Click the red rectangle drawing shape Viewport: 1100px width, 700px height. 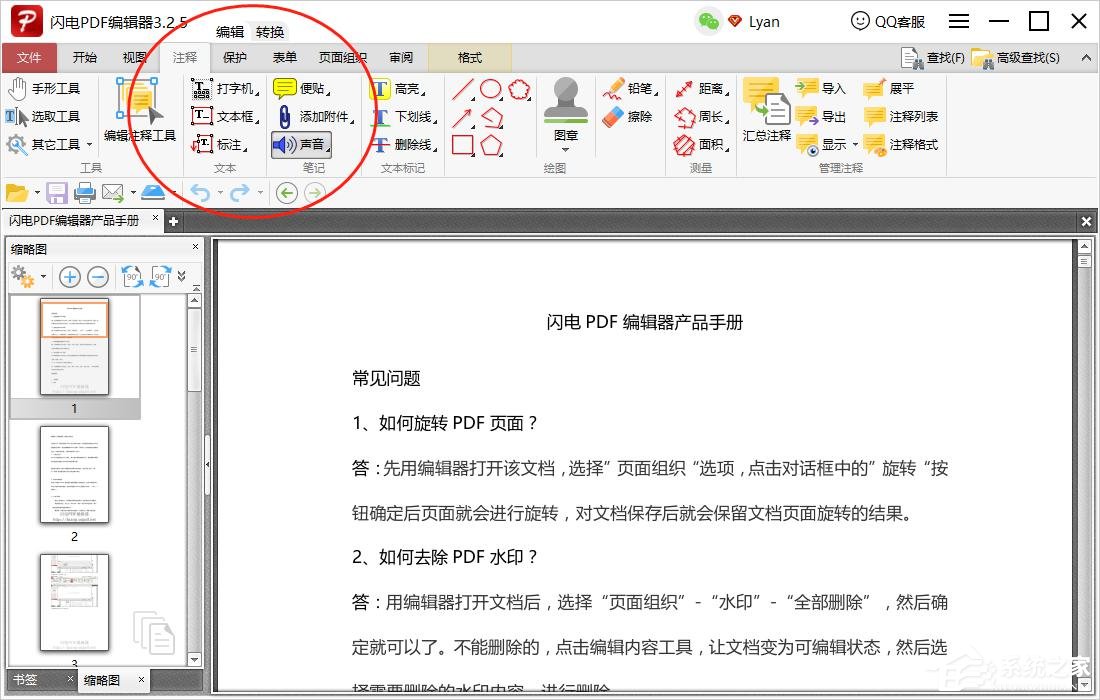pyautogui.click(x=464, y=146)
